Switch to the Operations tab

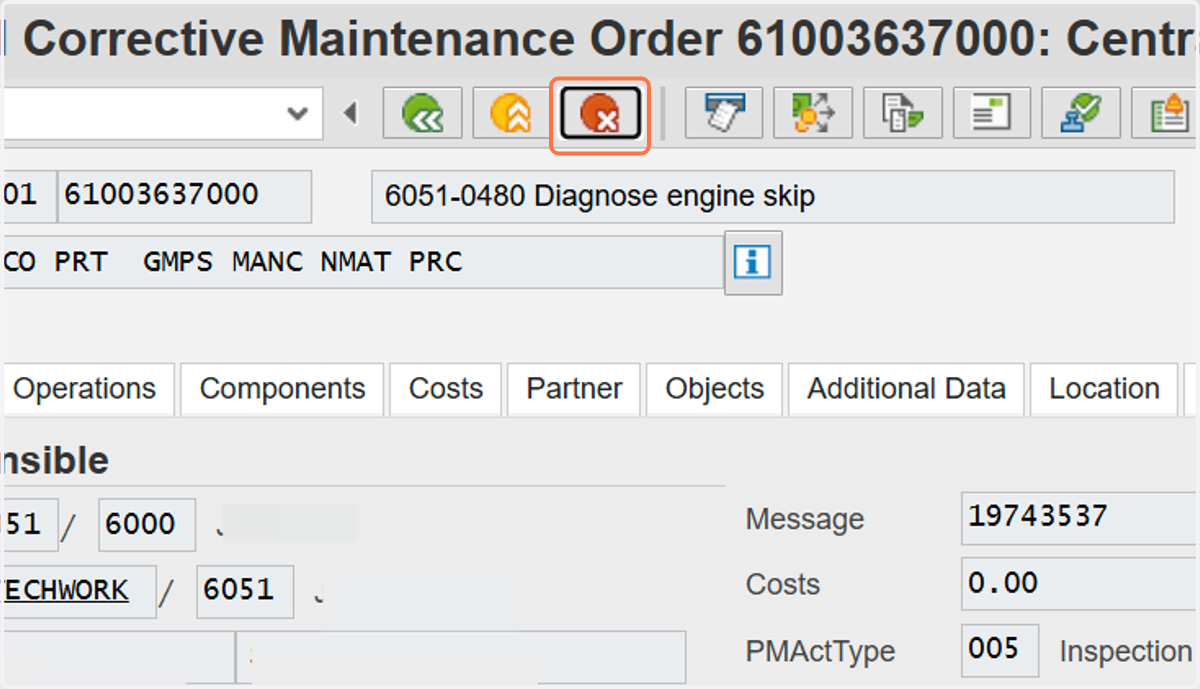(x=85, y=389)
